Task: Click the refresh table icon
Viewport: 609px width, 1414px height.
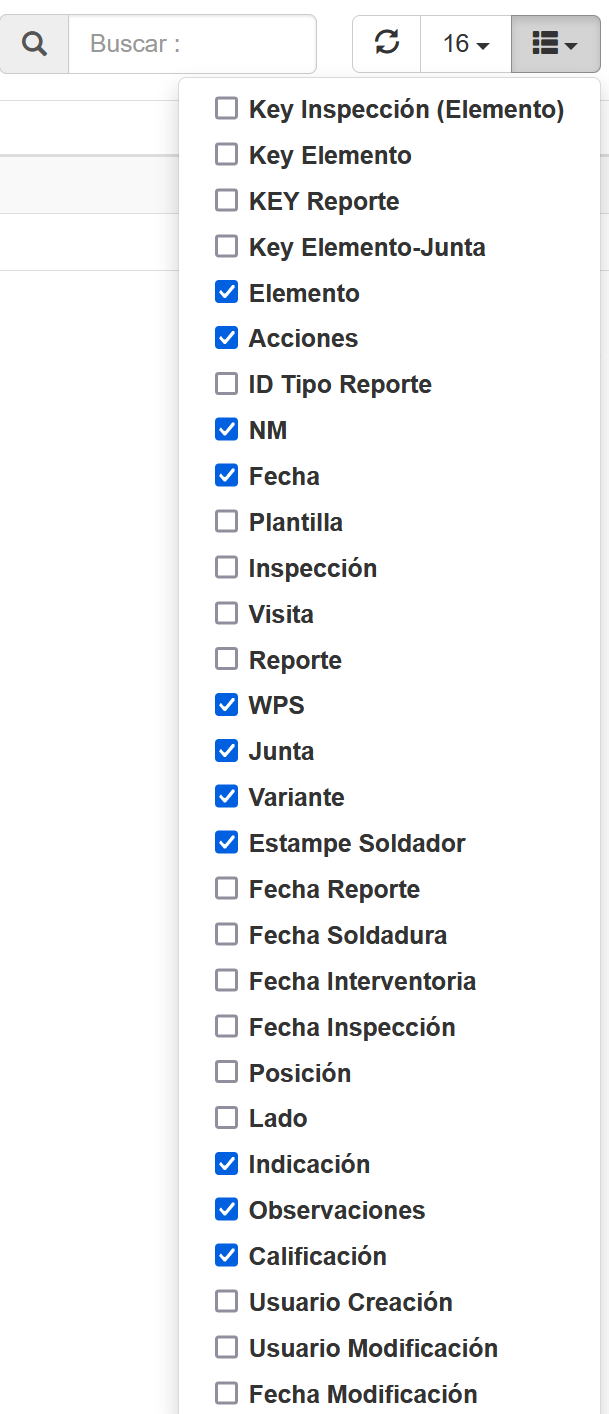Action: pos(387,44)
